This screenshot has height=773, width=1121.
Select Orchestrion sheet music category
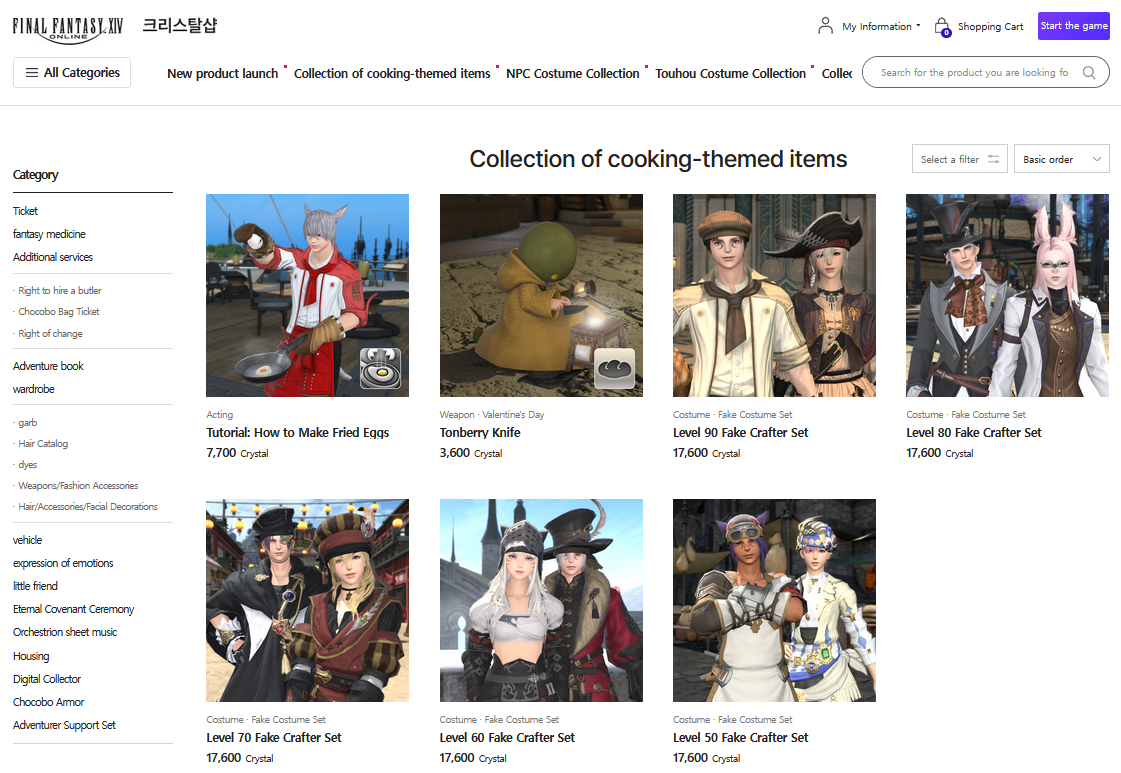click(65, 632)
